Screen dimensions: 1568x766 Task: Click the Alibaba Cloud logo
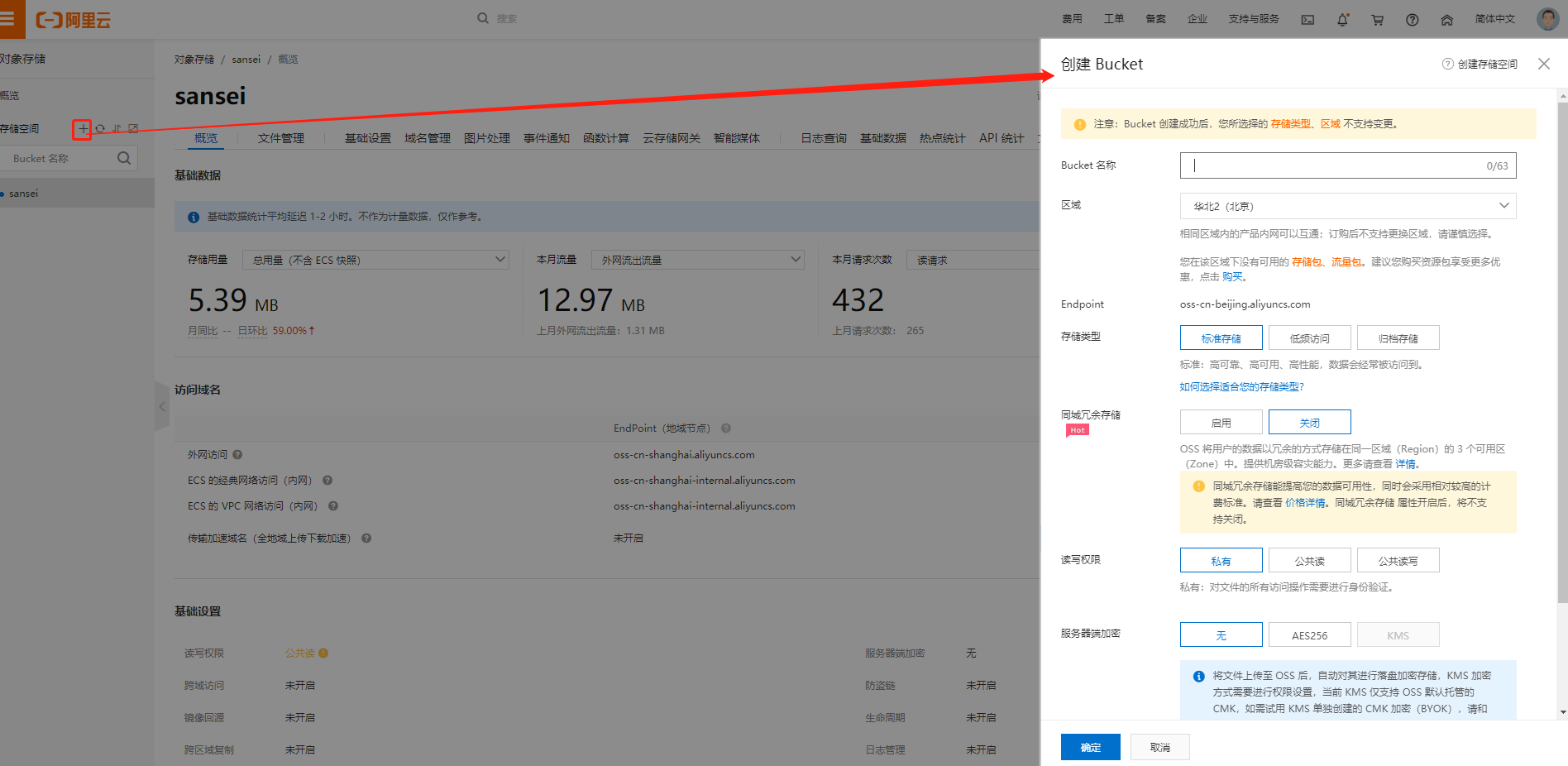tap(73, 20)
